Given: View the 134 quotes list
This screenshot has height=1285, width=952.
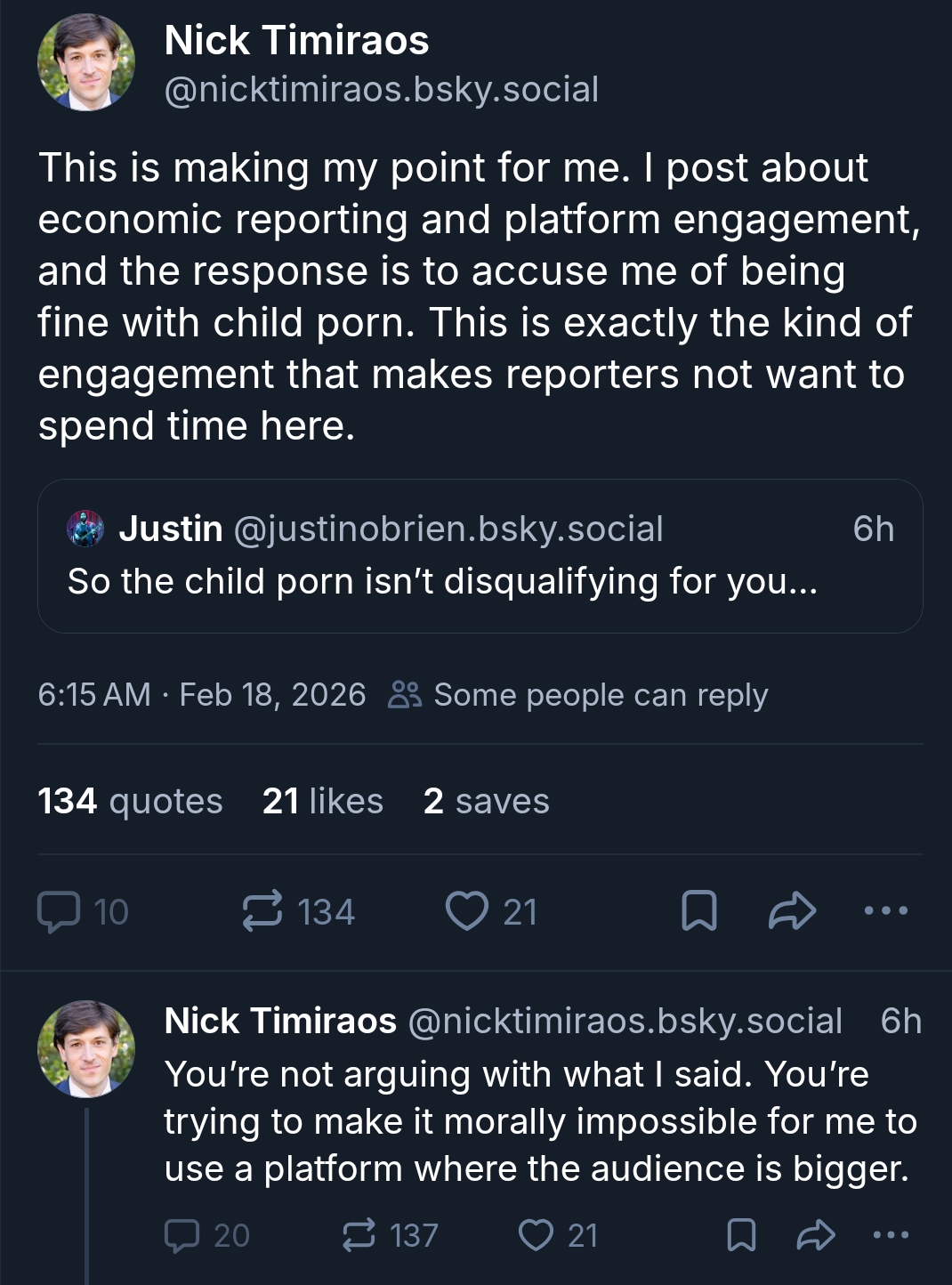Looking at the screenshot, I should coord(130,801).
